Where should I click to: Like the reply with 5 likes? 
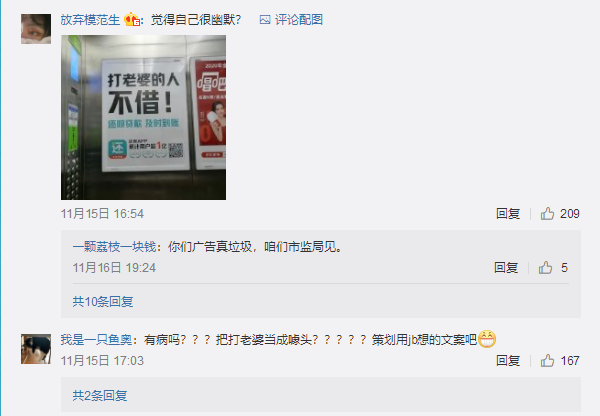pyautogui.click(x=545, y=268)
